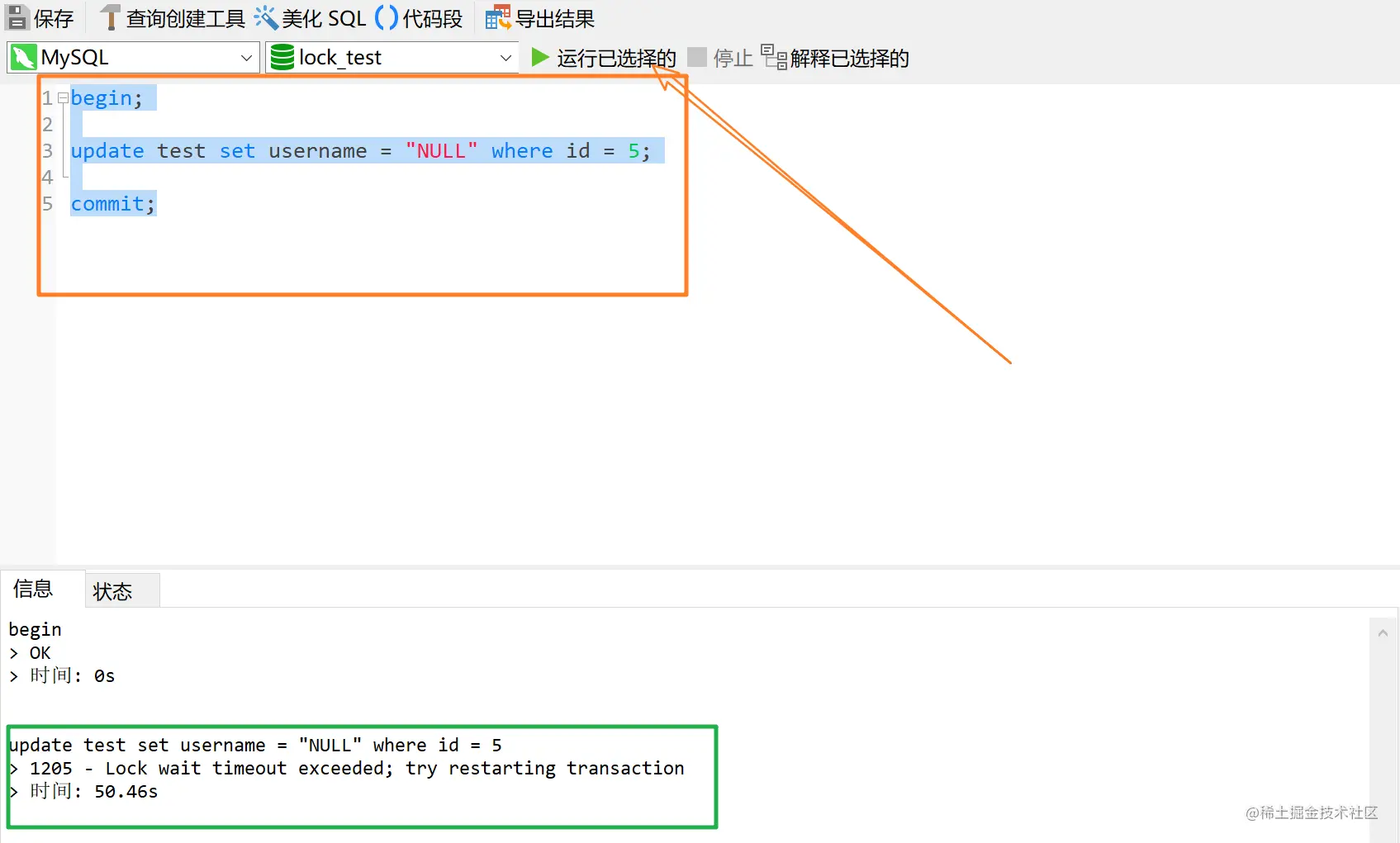Click the Run Selected (运行已选择的) button

point(603,58)
